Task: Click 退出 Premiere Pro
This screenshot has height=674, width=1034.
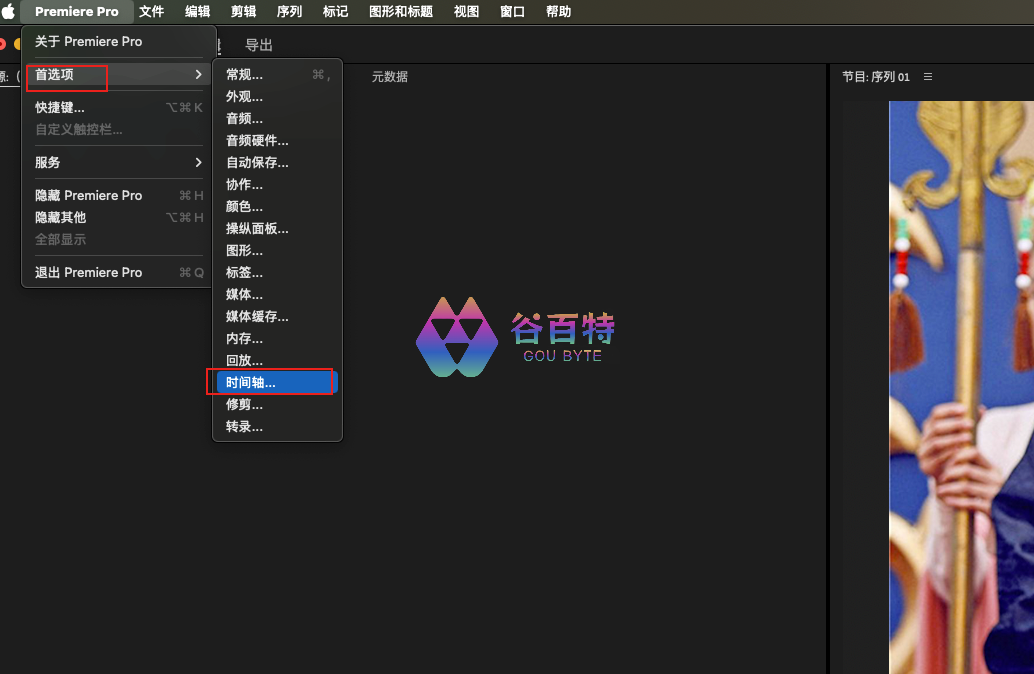Action: 88,272
